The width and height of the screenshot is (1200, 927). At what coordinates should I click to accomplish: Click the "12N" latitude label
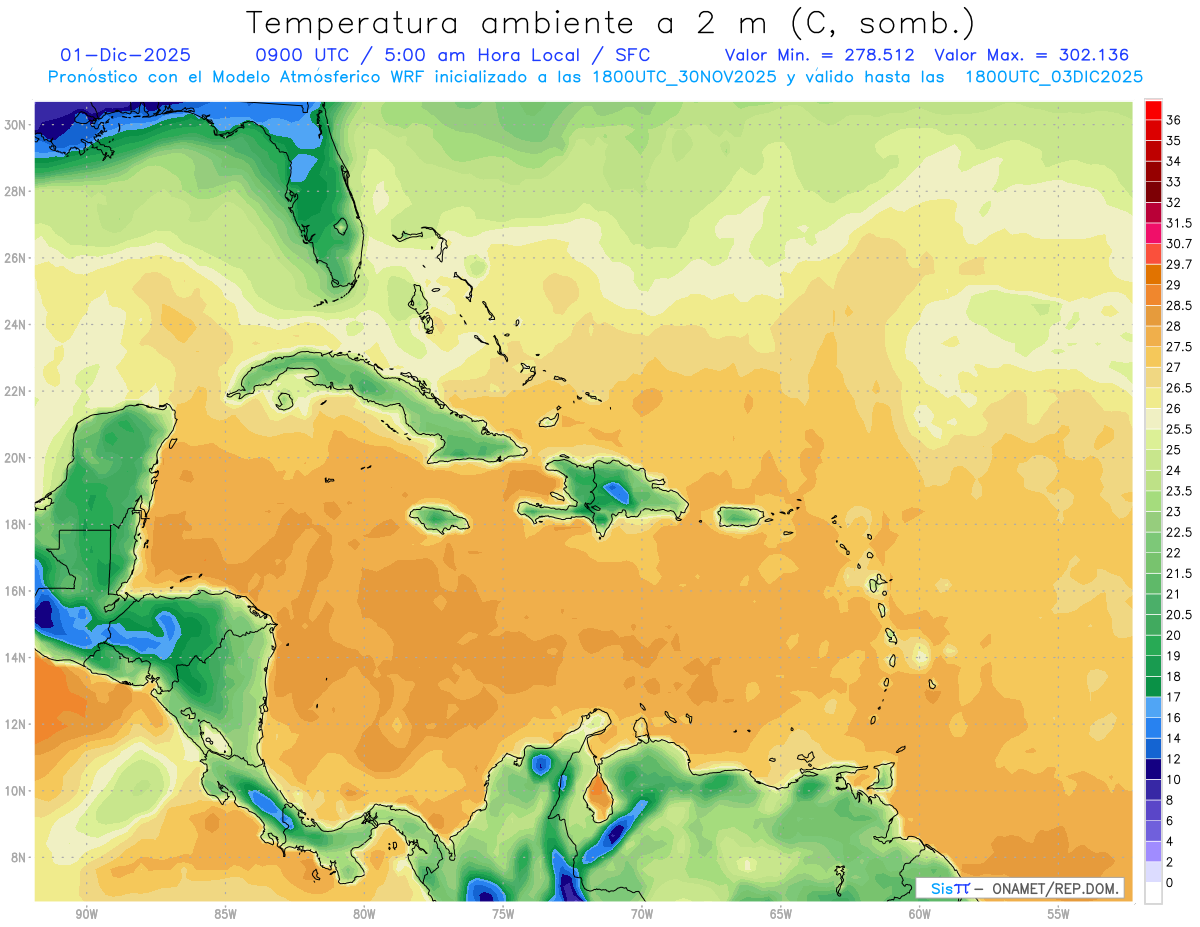coord(17,724)
